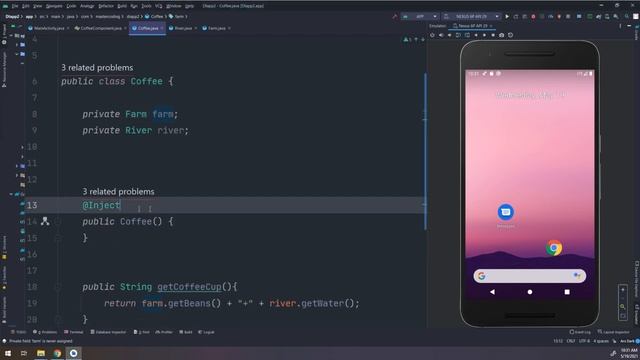
Task: Take emulator screenshot with camera icon
Action: point(502,35)
